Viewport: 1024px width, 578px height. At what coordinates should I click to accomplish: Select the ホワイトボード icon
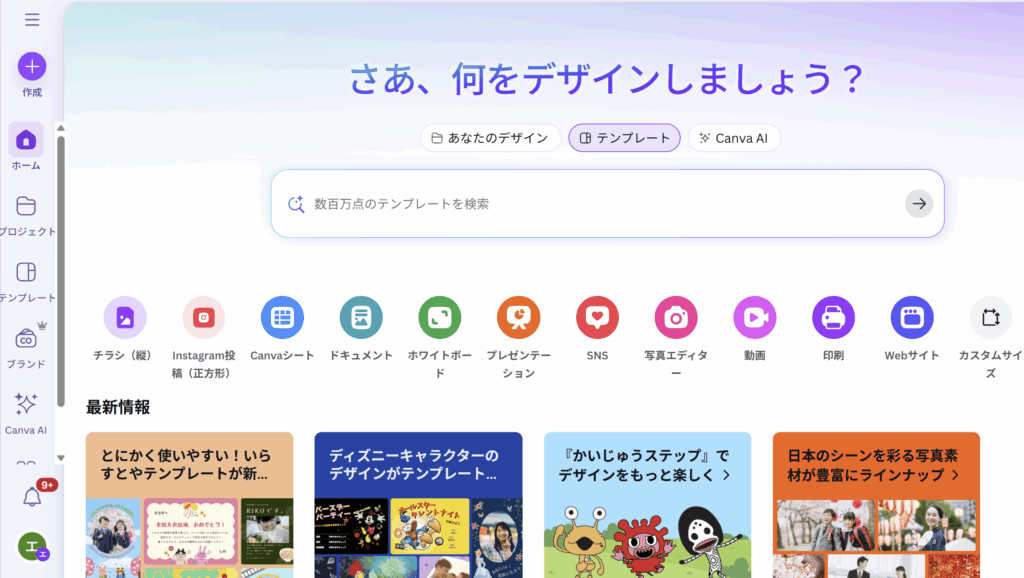point(440,318)
